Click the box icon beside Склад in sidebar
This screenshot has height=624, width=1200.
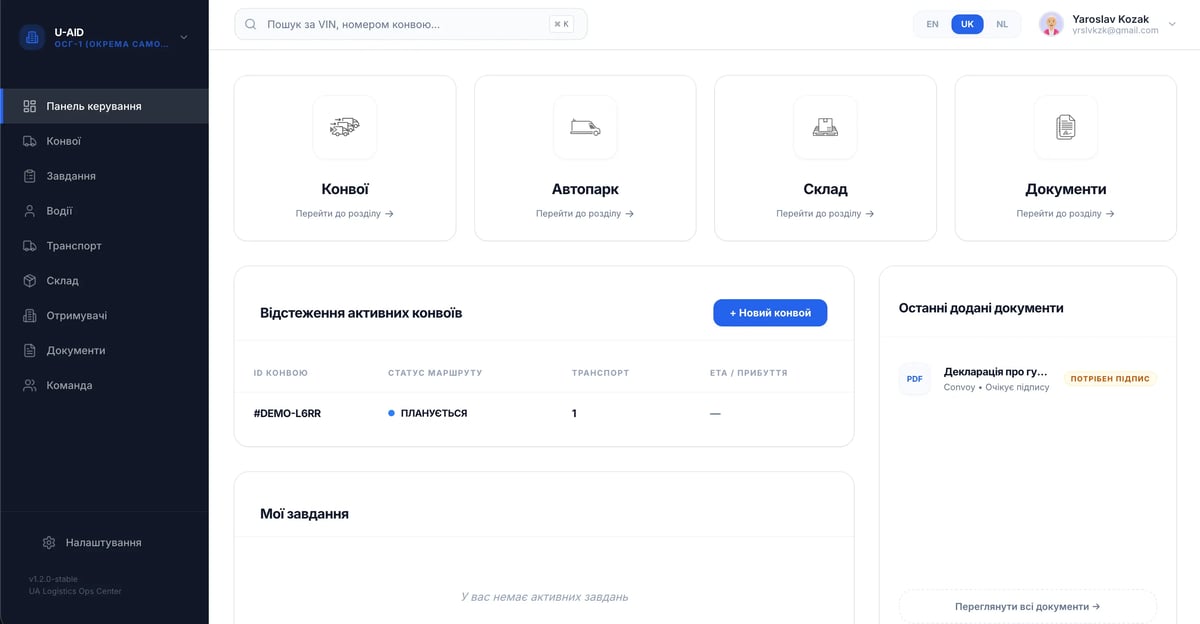pos(30,281)
